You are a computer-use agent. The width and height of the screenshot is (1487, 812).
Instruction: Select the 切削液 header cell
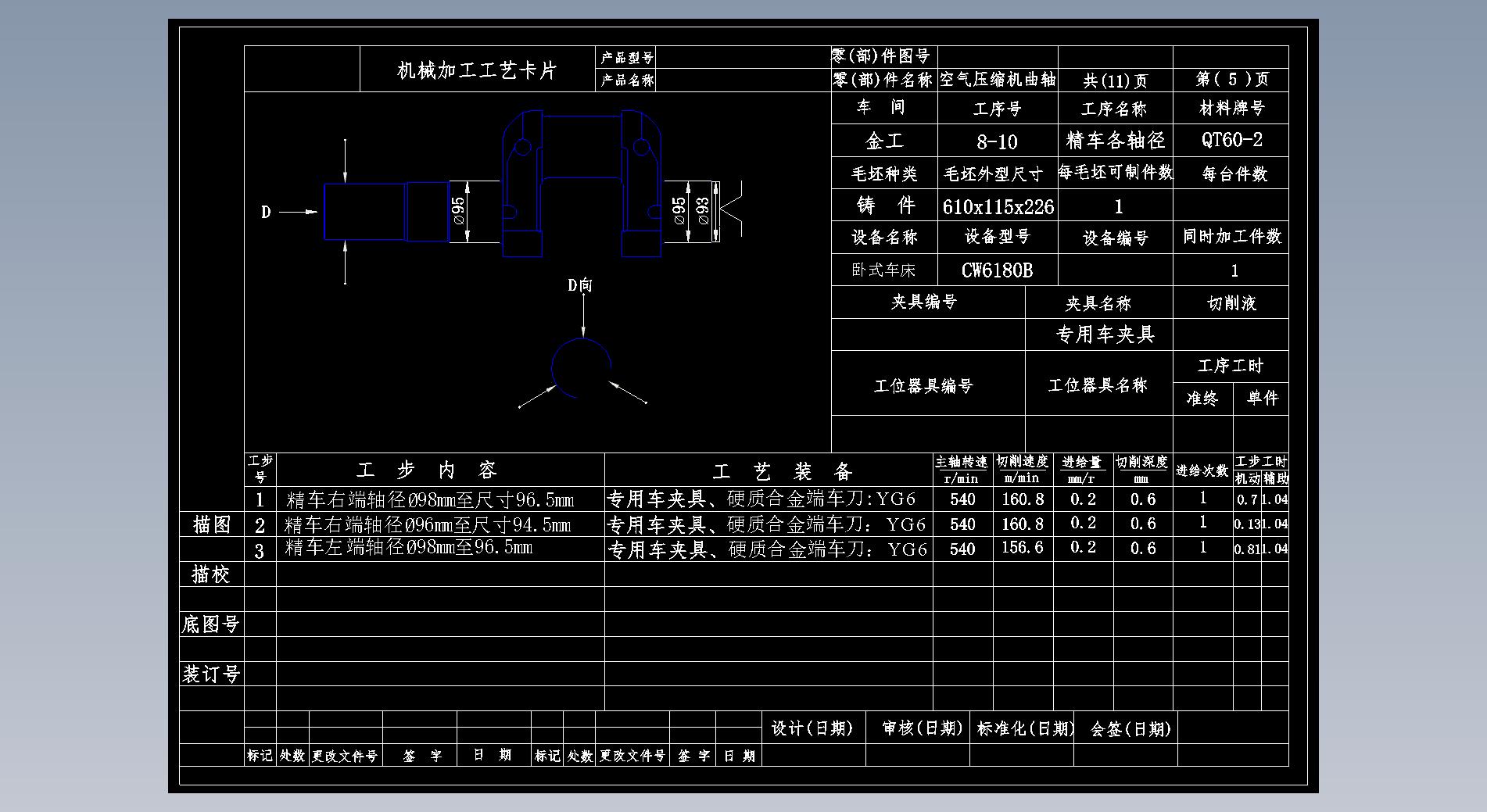[1232, 303]
